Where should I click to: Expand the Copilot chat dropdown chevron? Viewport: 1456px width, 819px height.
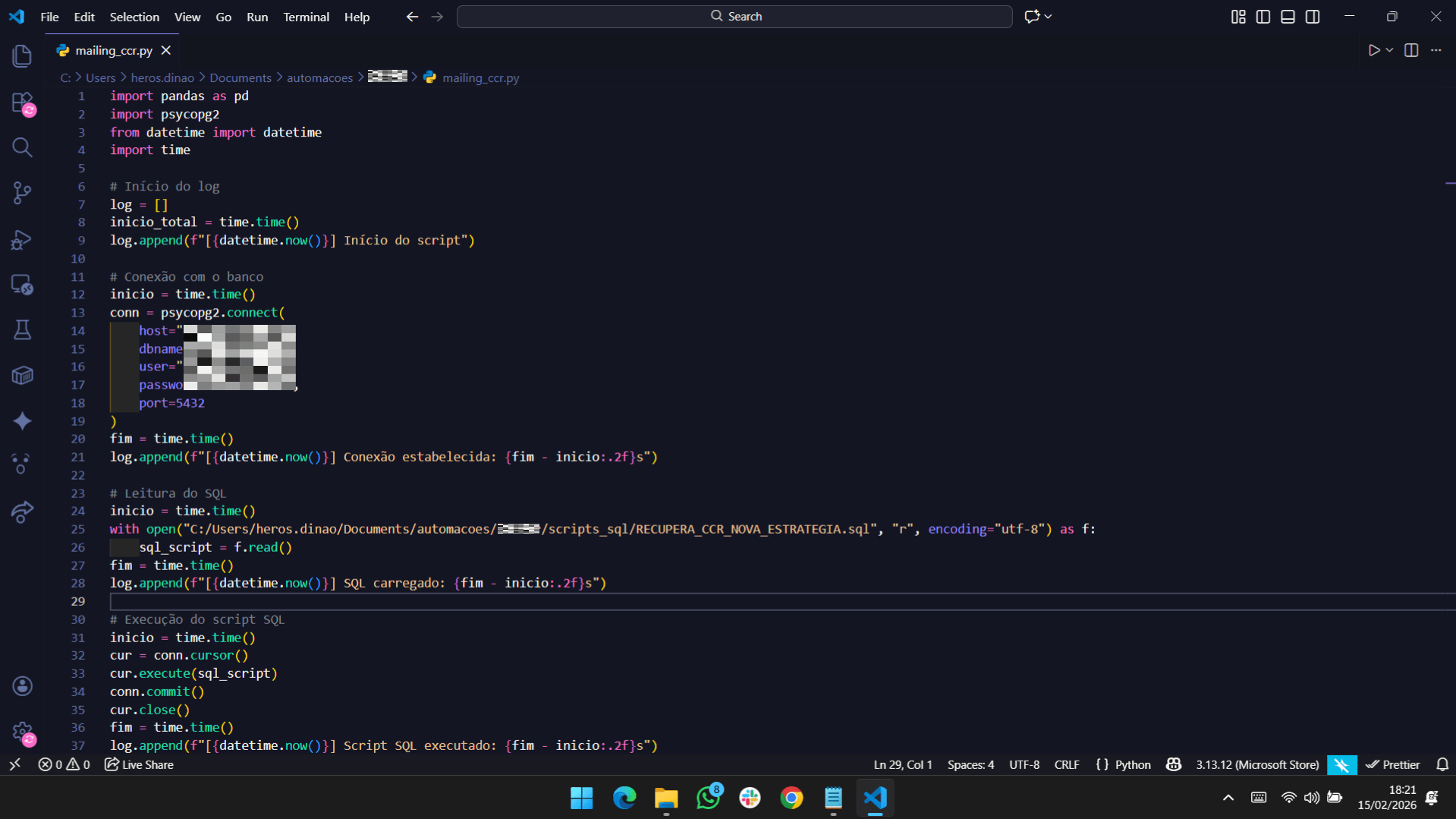1049,17
